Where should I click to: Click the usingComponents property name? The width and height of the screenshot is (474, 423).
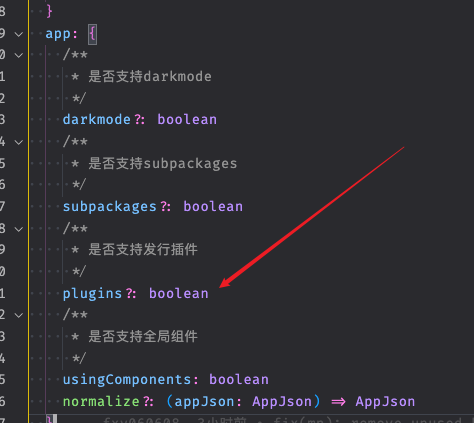(127, 380)
